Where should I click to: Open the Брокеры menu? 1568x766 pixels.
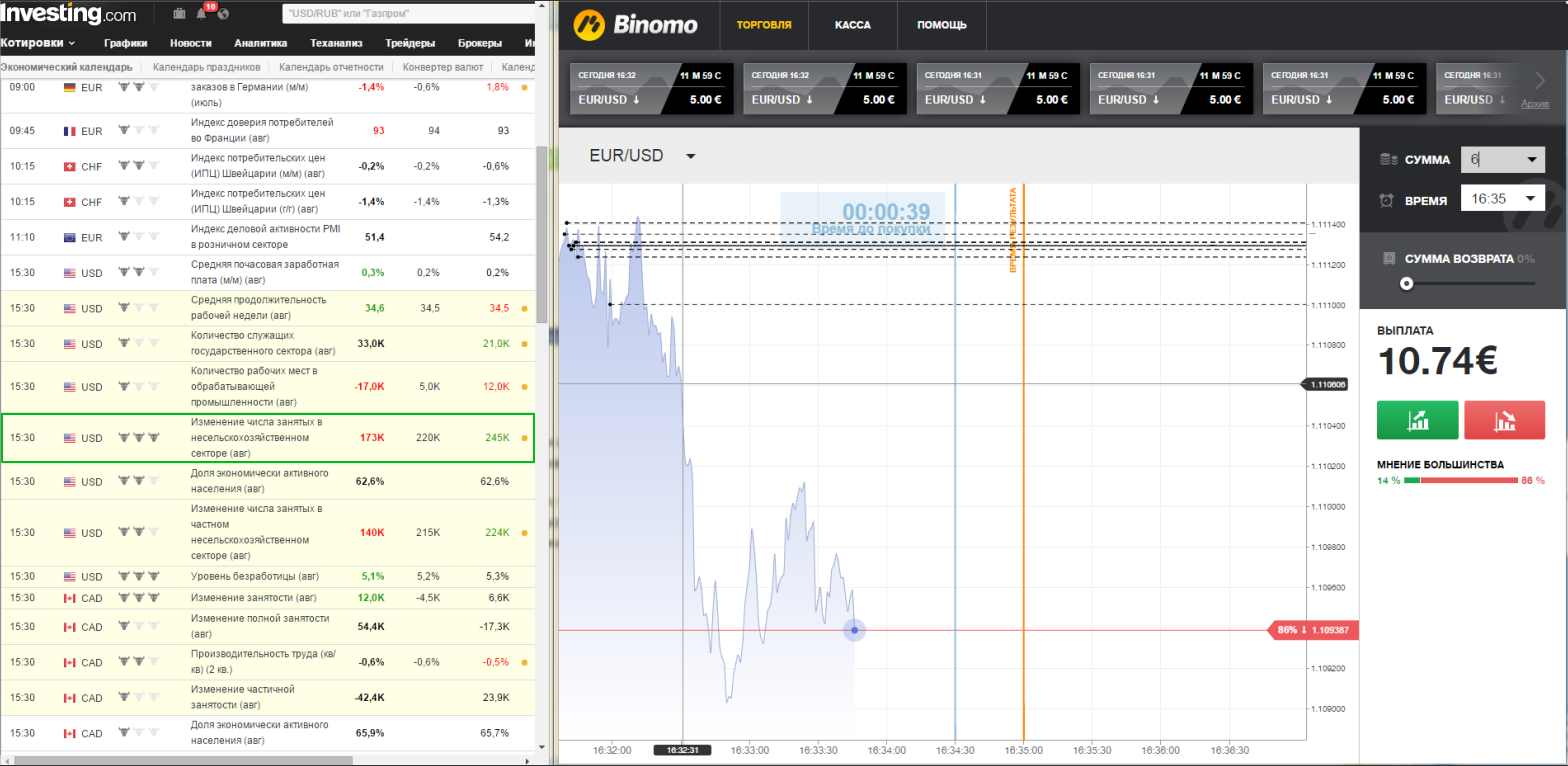481,43
